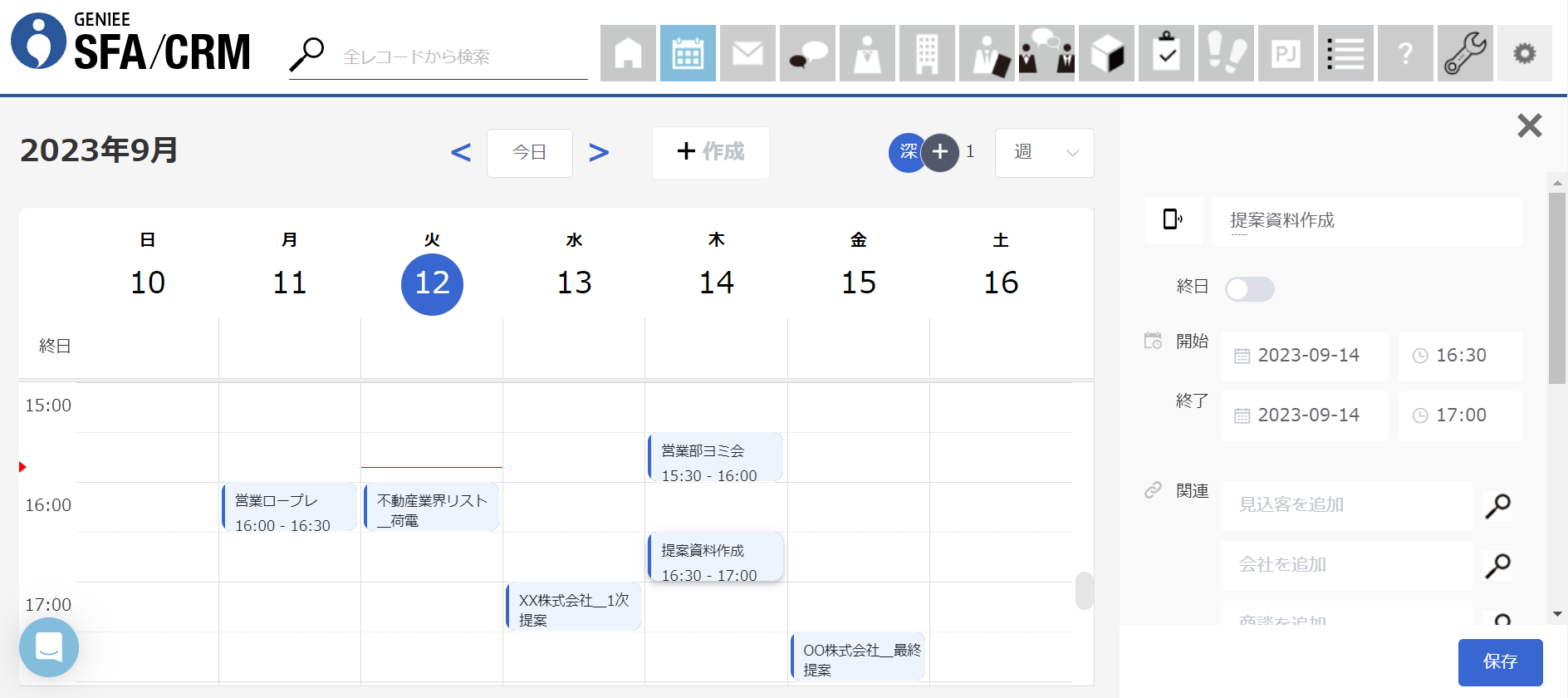Select Monday 11 in week header
Viewport: 1568px width, 698px height.
pyautogui.click(x=290, y=283)
